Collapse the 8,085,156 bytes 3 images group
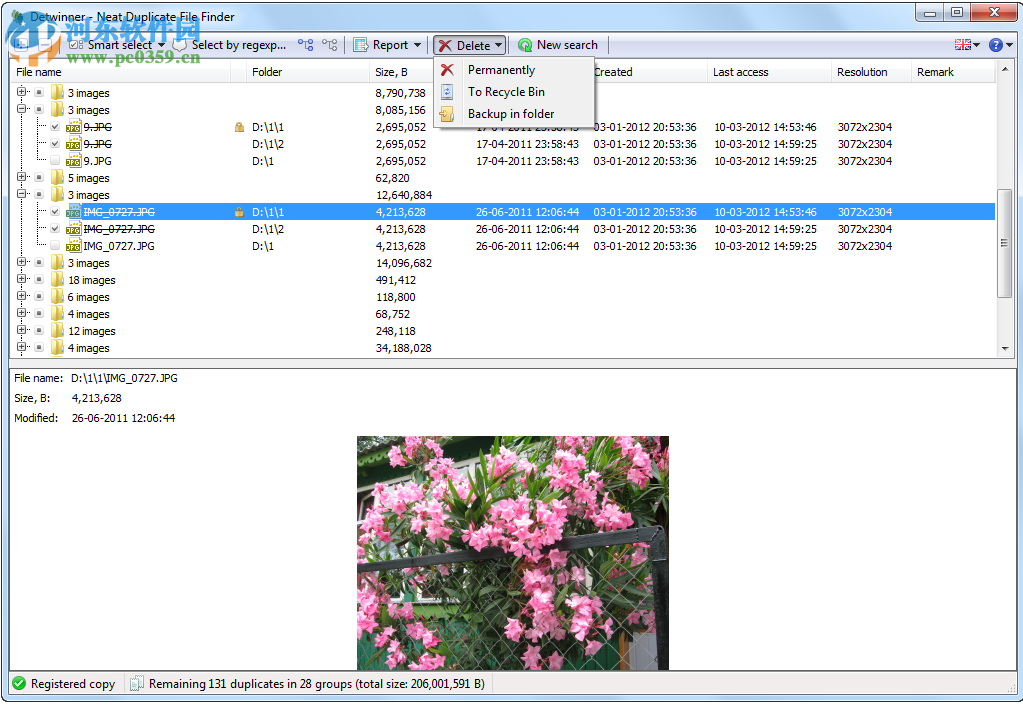This screenshot has height=706, width=1023. pyautogui.click(x=22, y=109)
